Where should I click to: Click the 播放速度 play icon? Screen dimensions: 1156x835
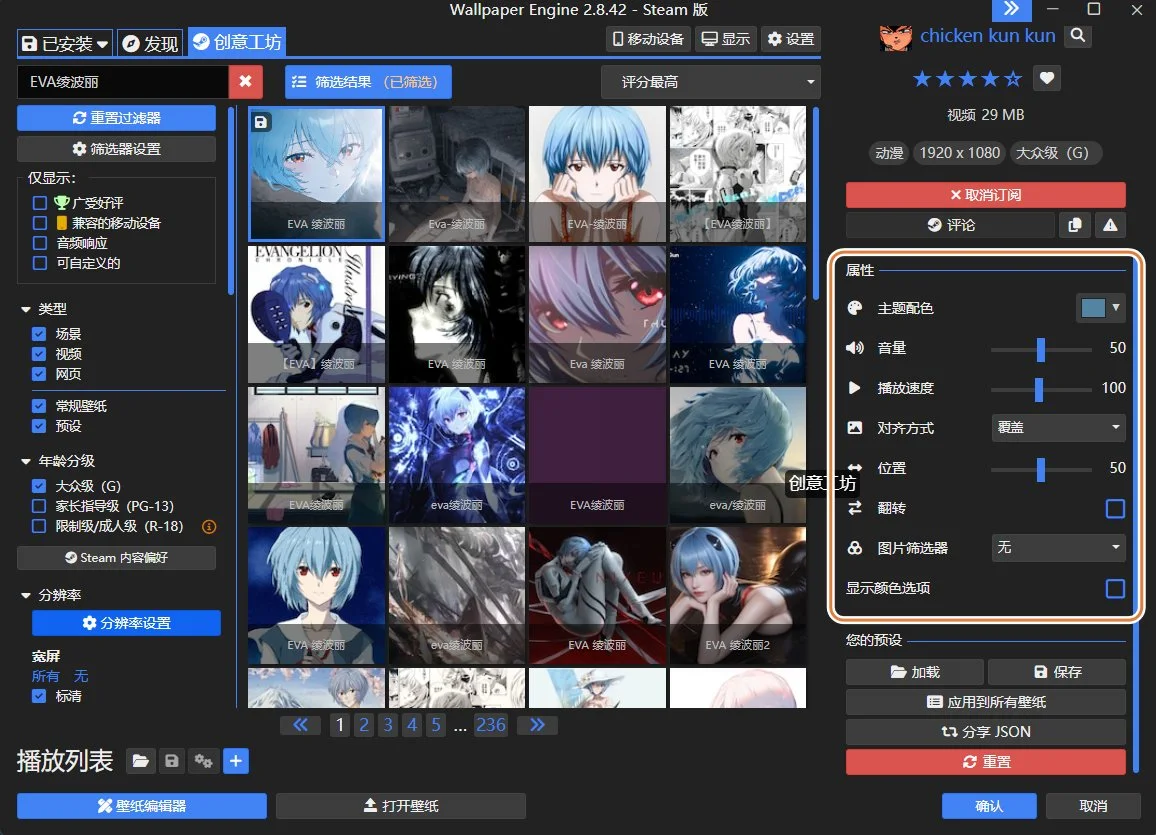(x=854, y=388)
